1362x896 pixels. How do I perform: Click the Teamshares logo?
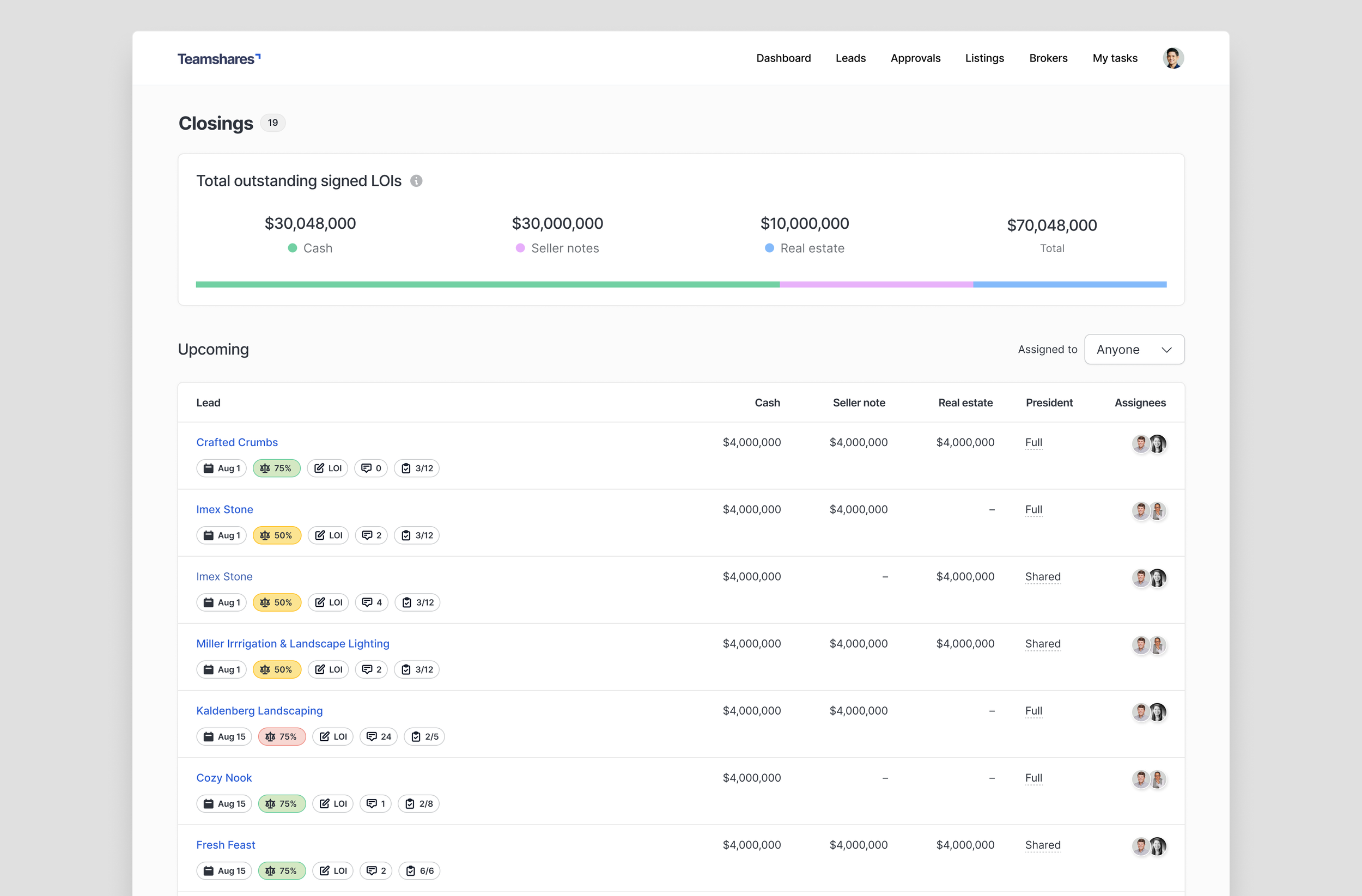pos(218,58)
